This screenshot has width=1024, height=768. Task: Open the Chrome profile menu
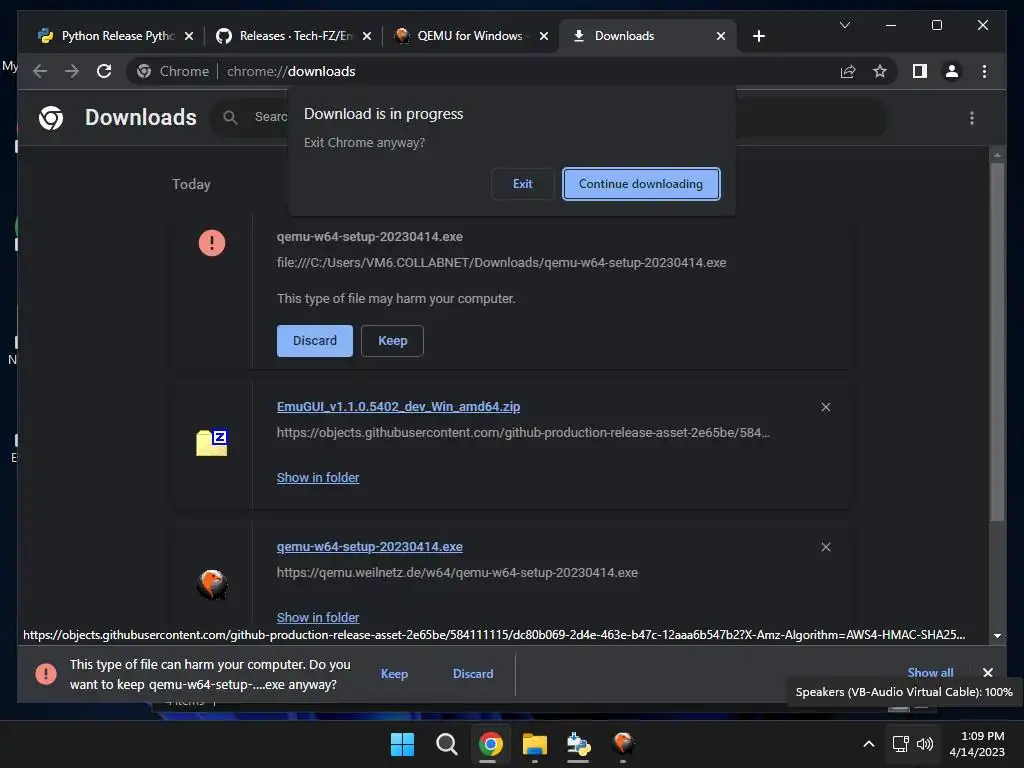pyautogui.click(x=952, y=71)
